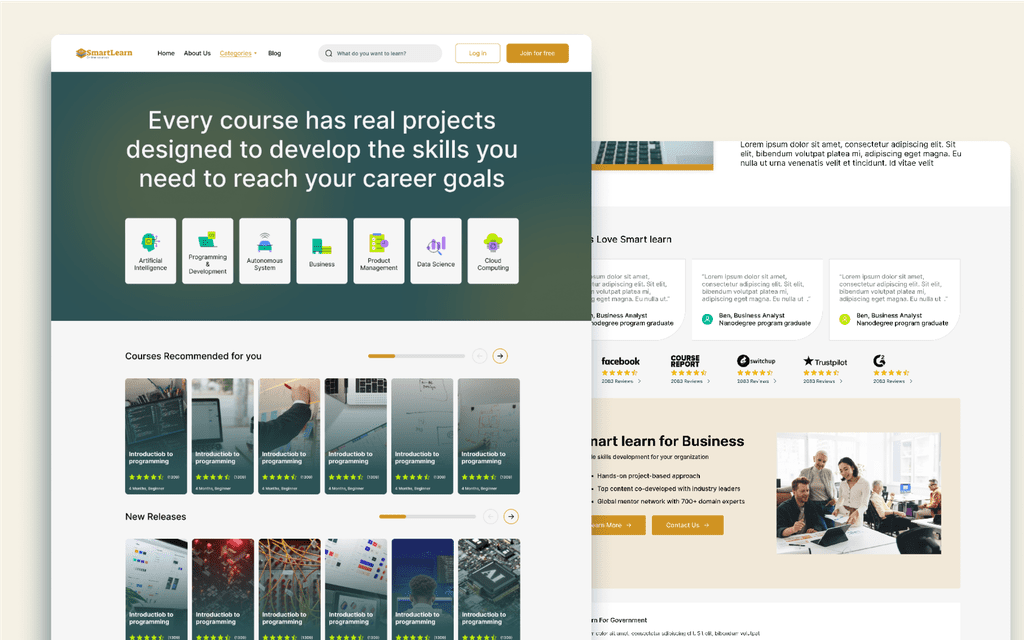Screen dimensions: 1024x640
Task: Open course card with orange network cables
Action: click(289, 589)
